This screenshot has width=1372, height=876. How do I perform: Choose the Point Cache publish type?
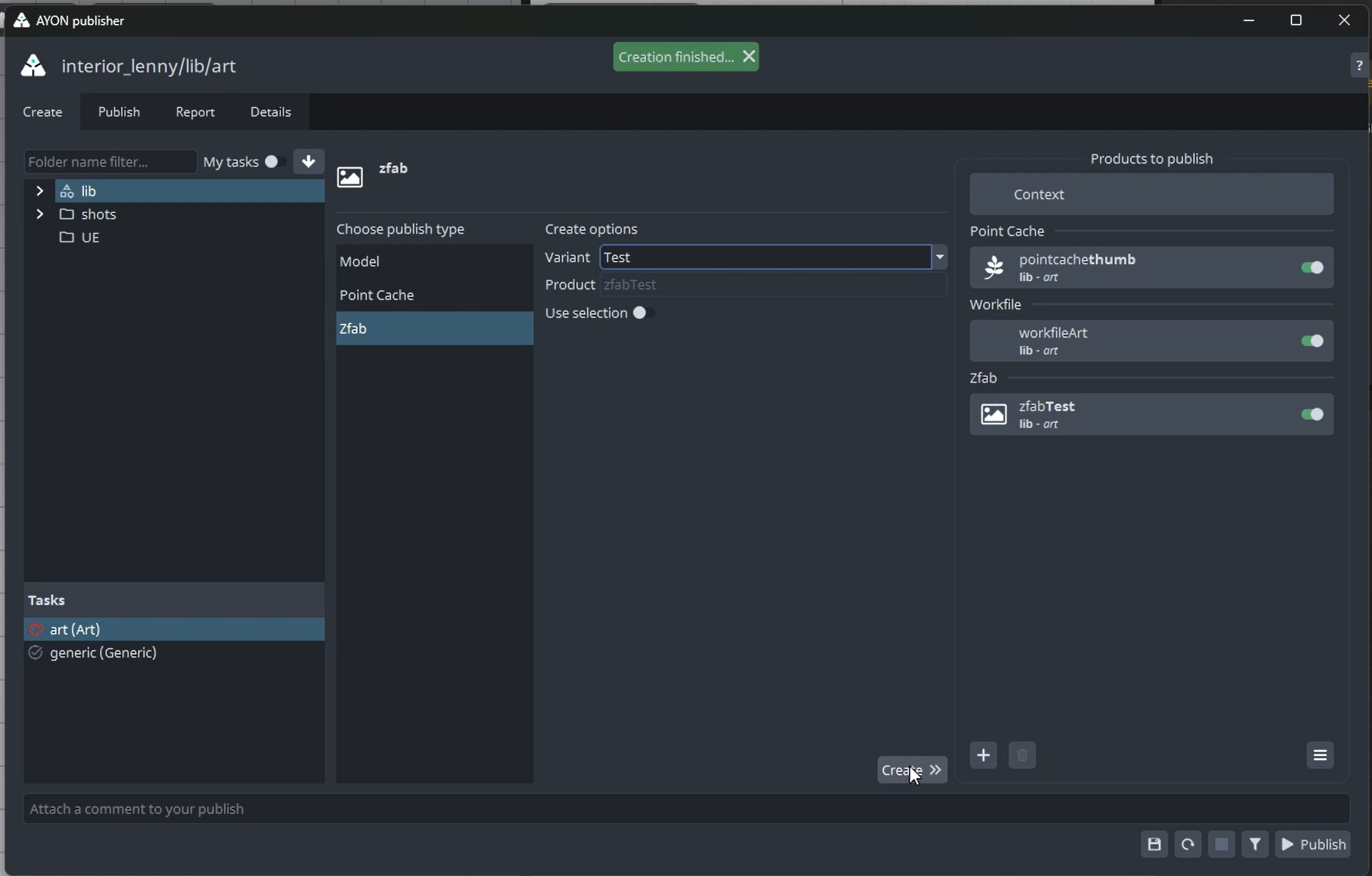click(x=434, y=295)
